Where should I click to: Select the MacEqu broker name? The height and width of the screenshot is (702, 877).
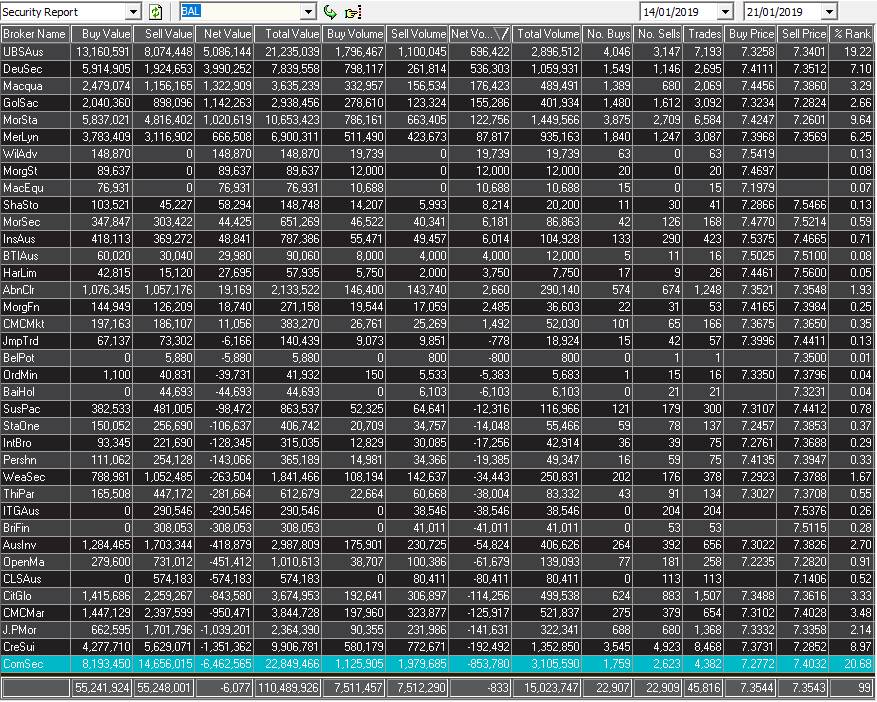click(x=23, y=188)
